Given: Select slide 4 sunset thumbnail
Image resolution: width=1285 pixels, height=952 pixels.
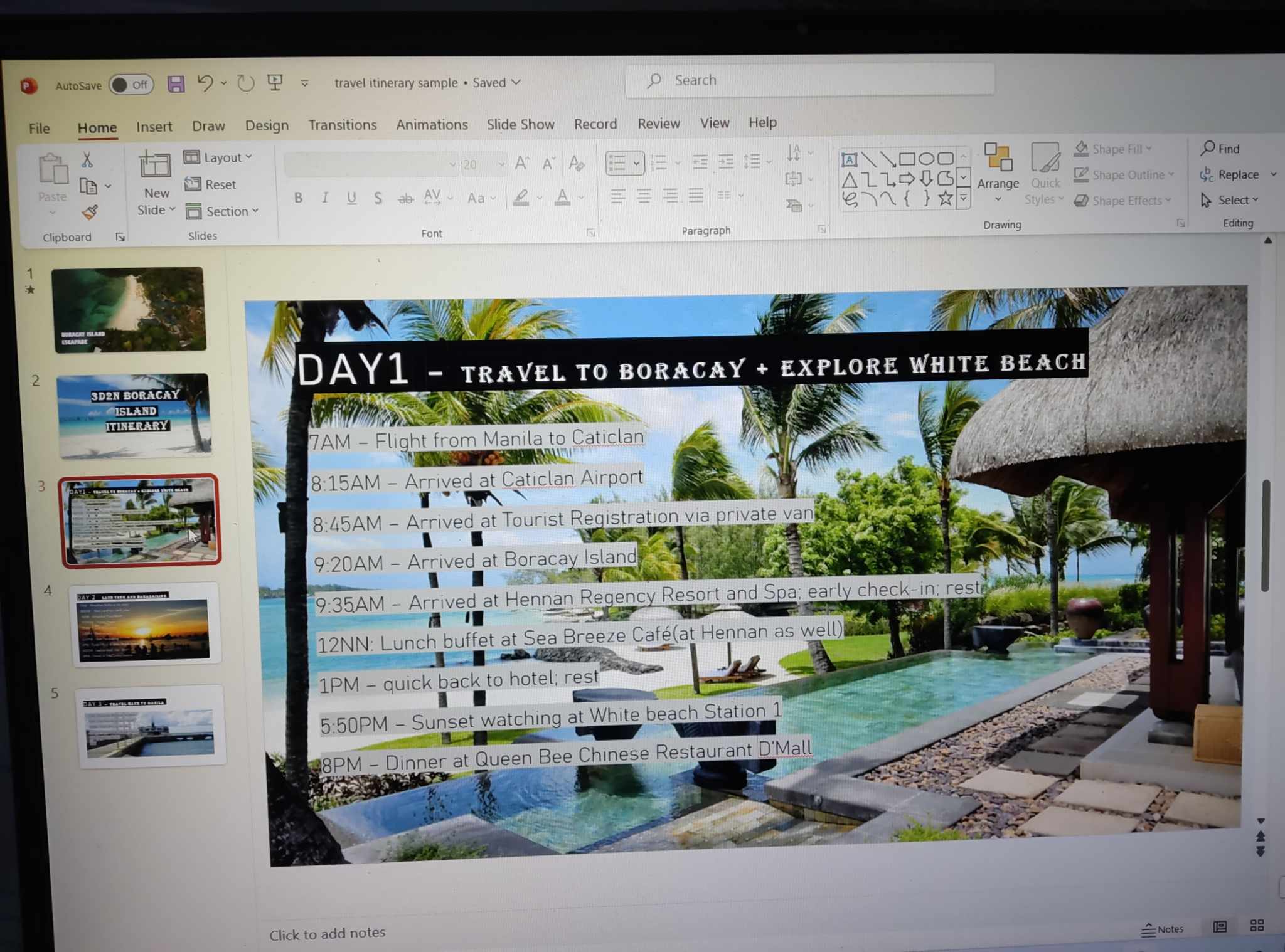Looking at the screenshot, I should 145,624.
